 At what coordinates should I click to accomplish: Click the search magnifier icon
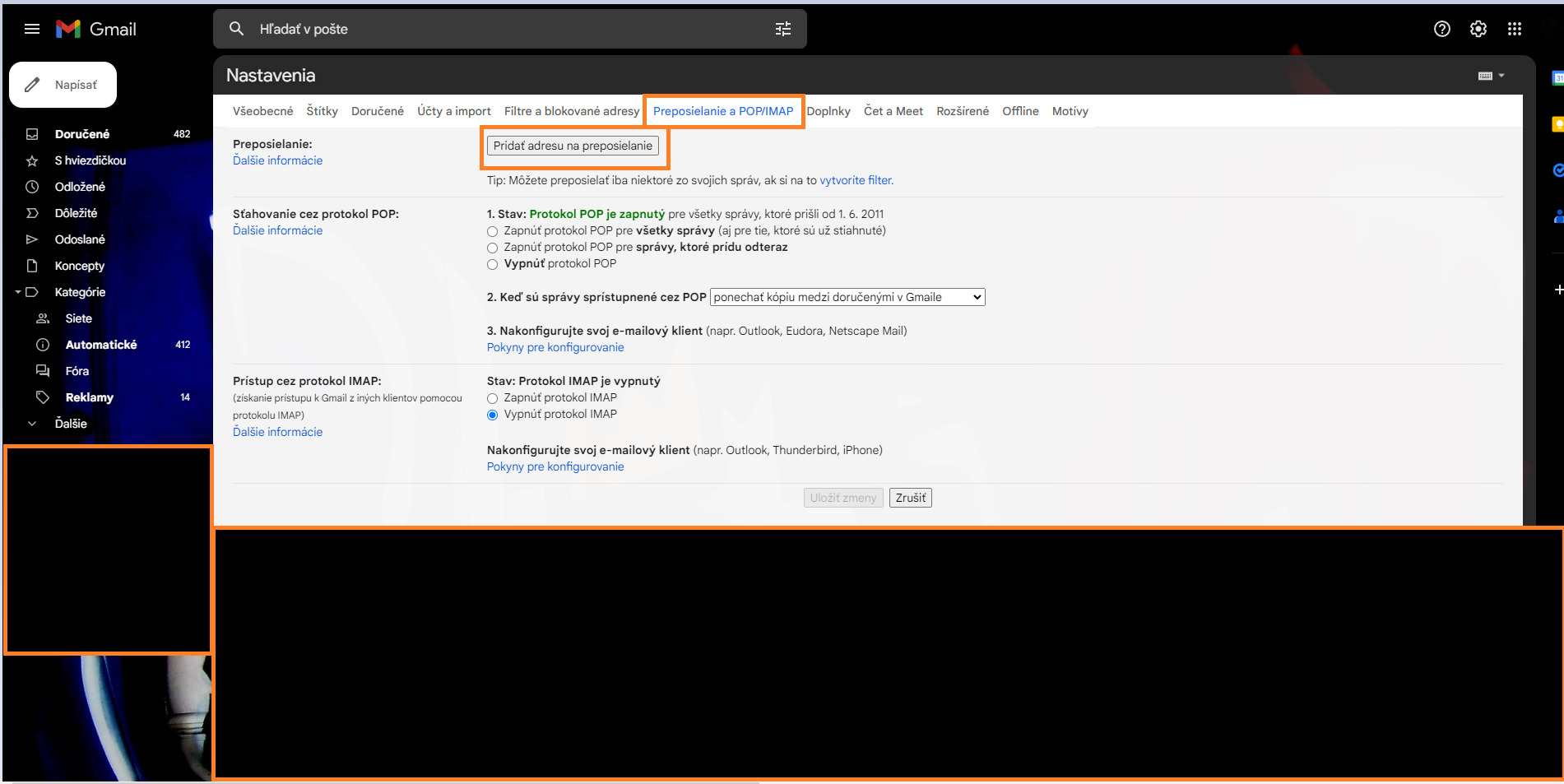[x=236, y=29]
